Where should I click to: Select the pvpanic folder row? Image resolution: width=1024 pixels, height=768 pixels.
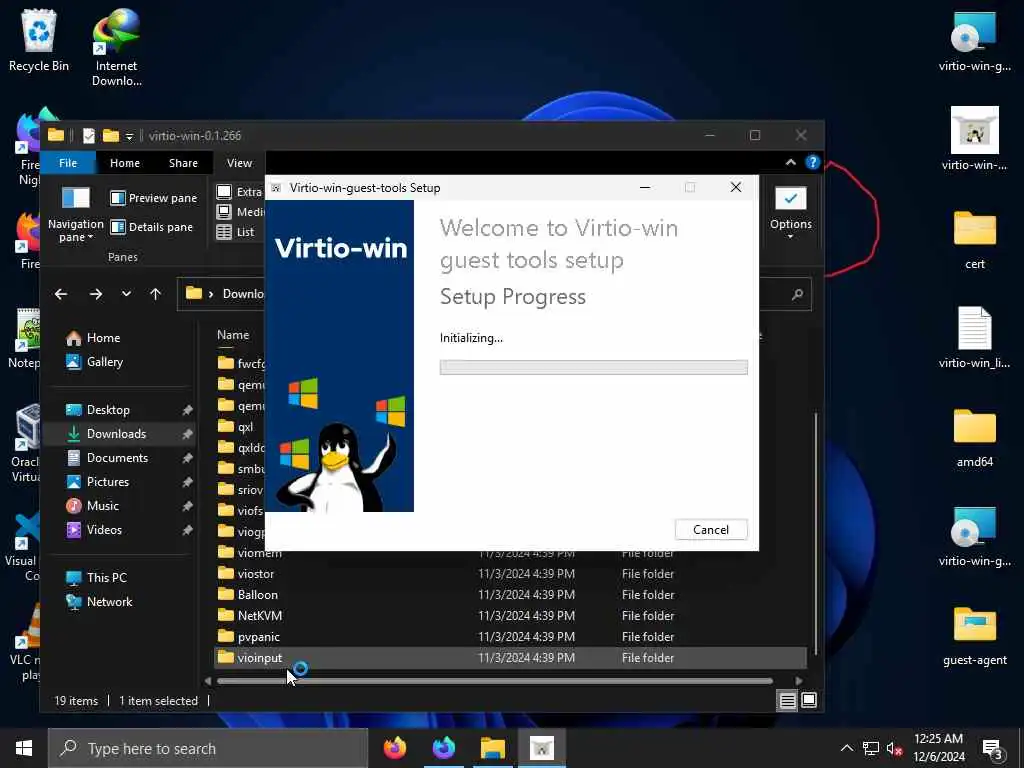coord(511,637)
